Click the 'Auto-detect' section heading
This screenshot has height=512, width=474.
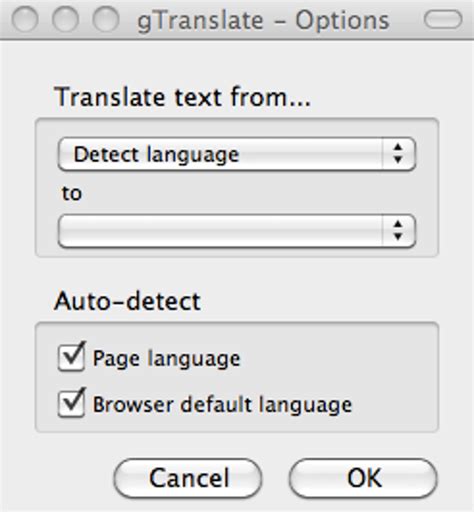pyautogui.click(x=127, y=301)
